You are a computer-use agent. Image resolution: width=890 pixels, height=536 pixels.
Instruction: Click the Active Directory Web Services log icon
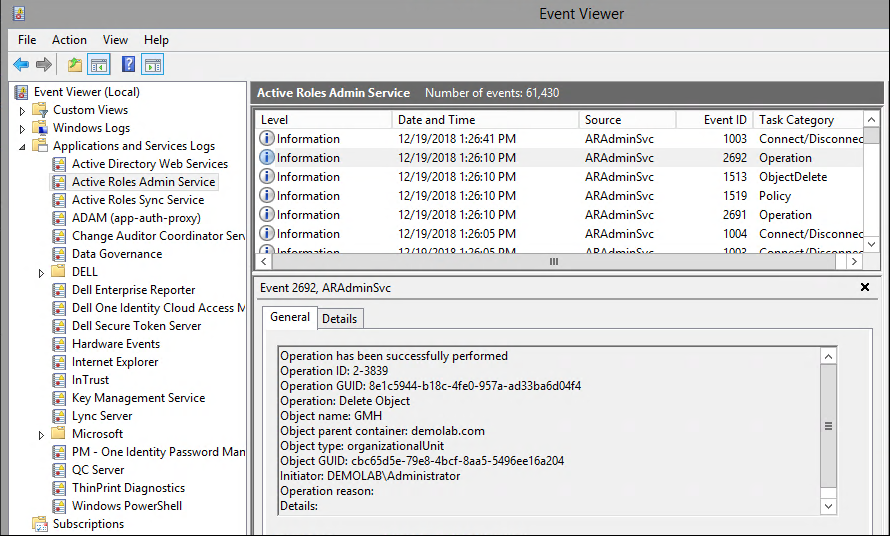[59, 164]
